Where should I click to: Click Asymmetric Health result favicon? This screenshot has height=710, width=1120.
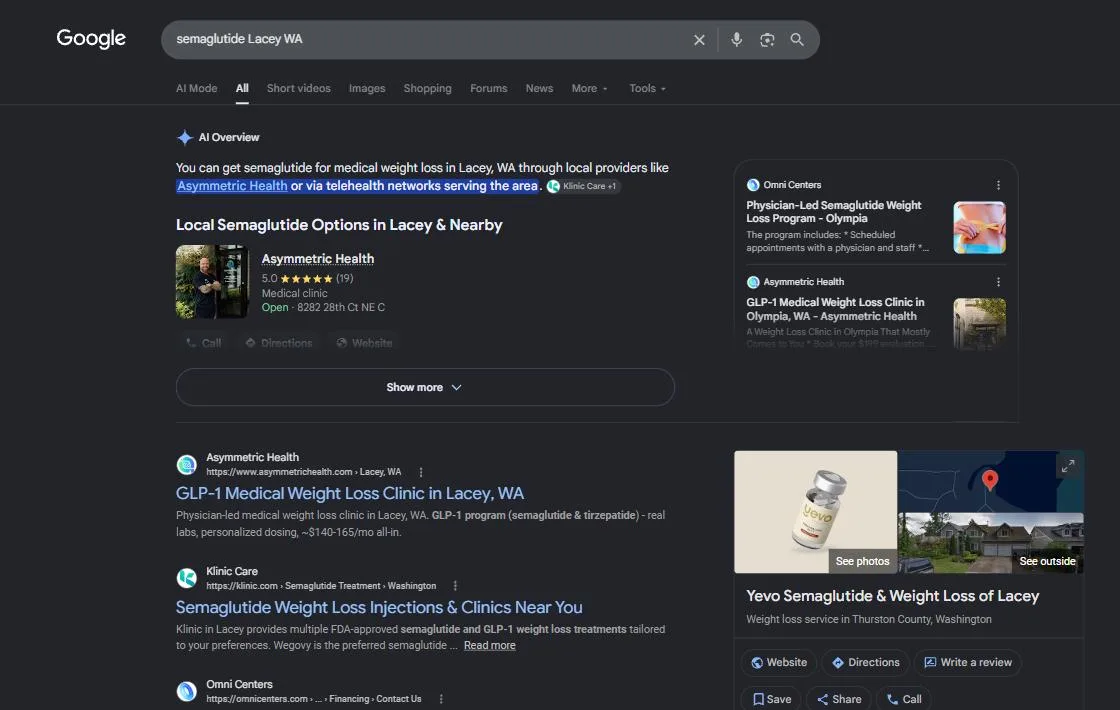(x=186, y=464)
